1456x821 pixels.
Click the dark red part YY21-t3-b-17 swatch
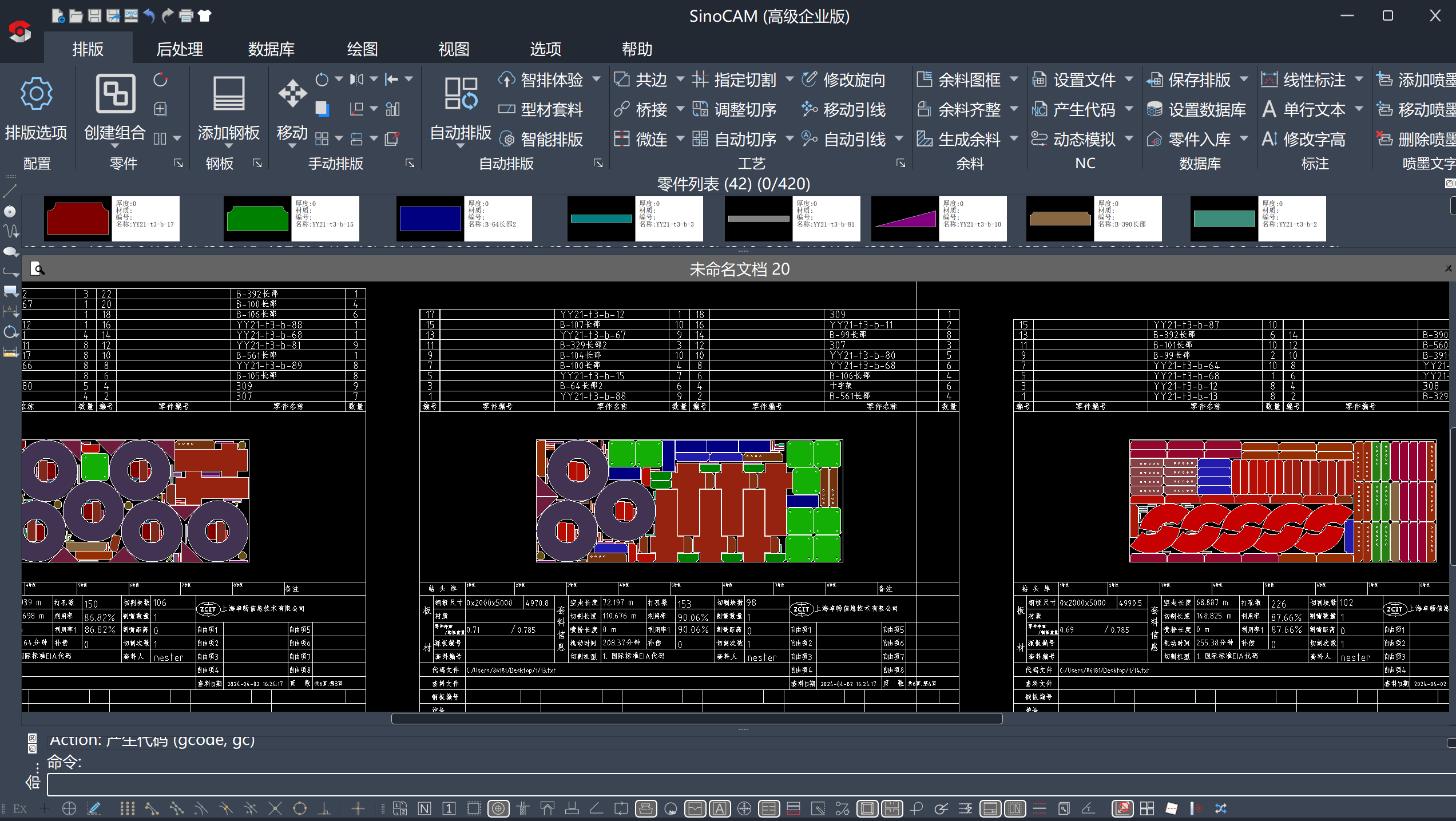point(78,219)
